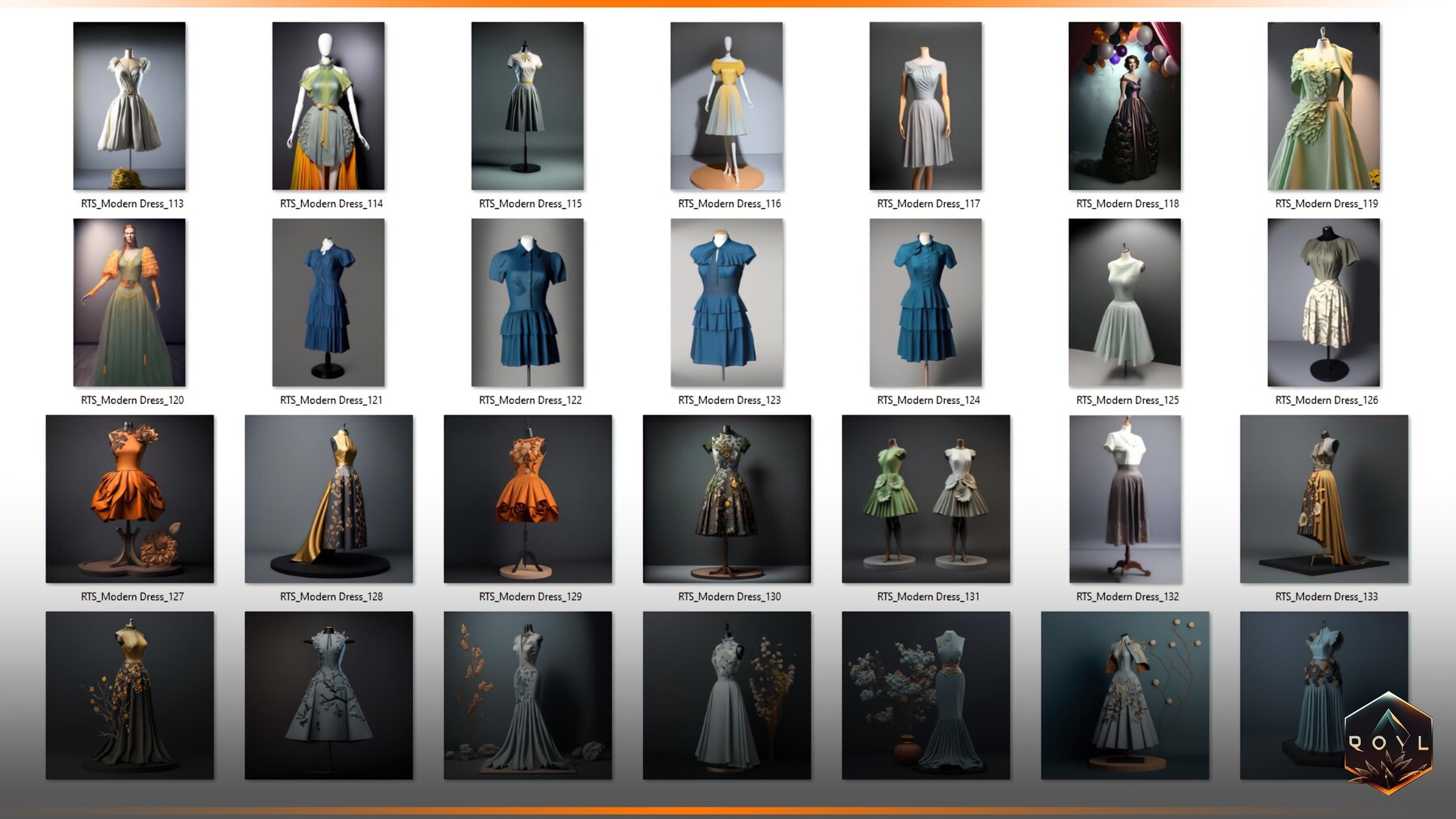This screenshot has height=819, width=1456.
Task: Select the RTS_Modern Dress_113 thumbnail
Action: coord(129,105)
